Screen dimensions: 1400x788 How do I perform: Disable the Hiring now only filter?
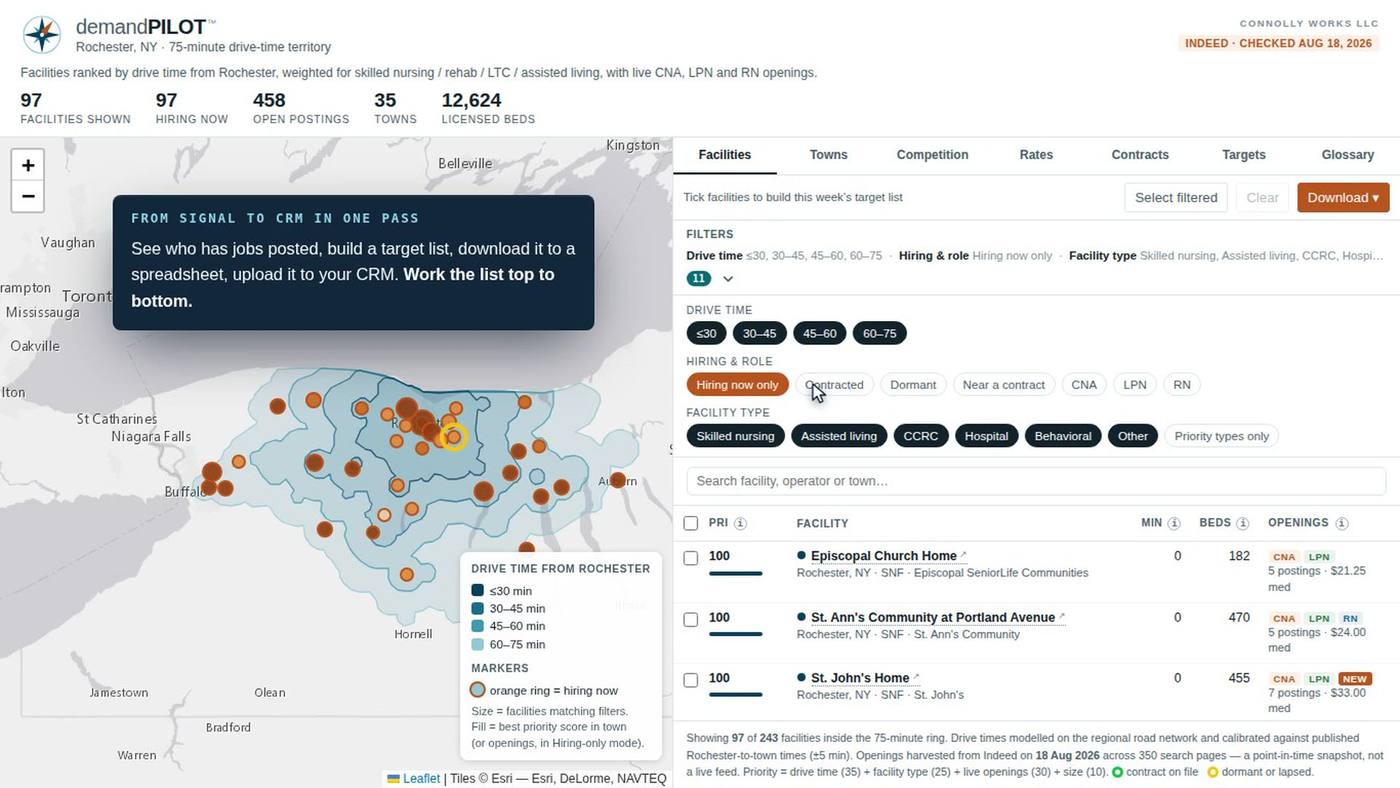738,384
